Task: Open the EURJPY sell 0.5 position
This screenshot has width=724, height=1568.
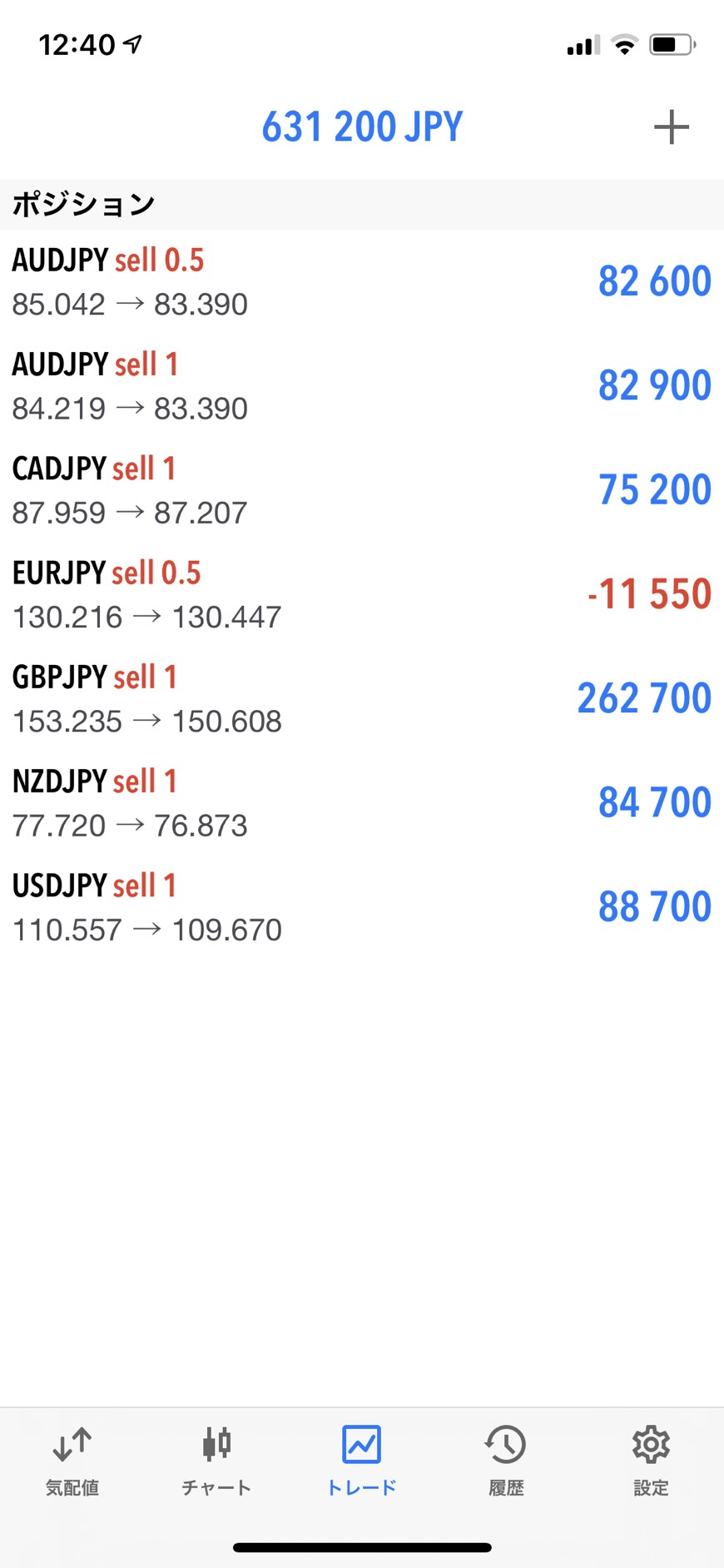Action: (250, 594)
